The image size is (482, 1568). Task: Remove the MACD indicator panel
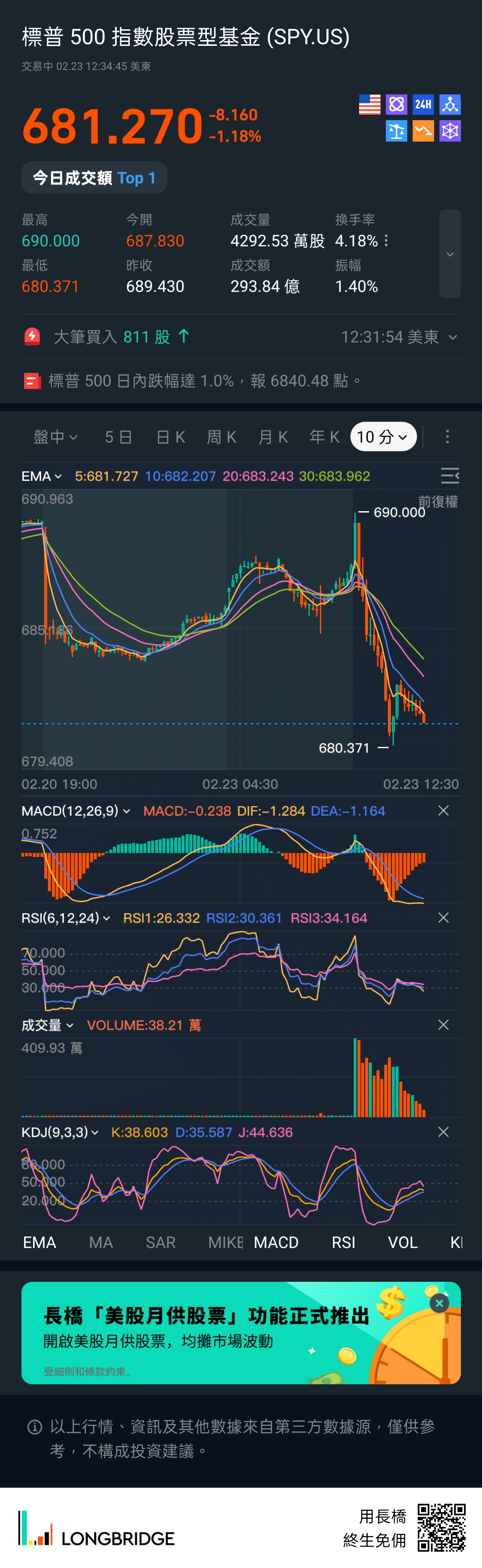[x=443, y=811]
